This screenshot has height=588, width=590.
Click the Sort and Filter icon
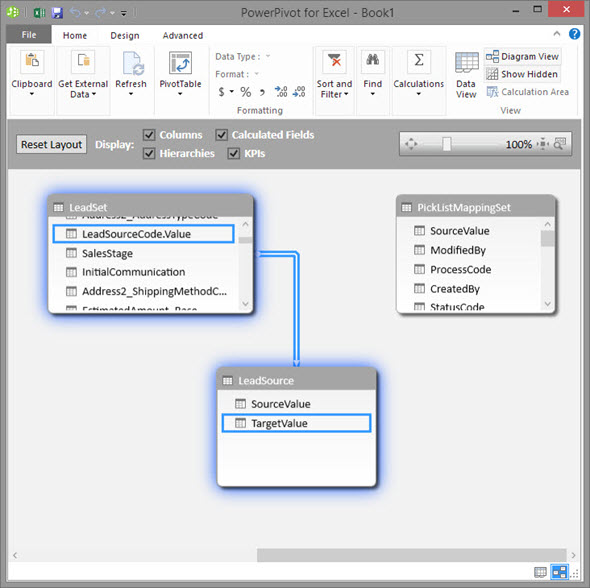(334, 61)
